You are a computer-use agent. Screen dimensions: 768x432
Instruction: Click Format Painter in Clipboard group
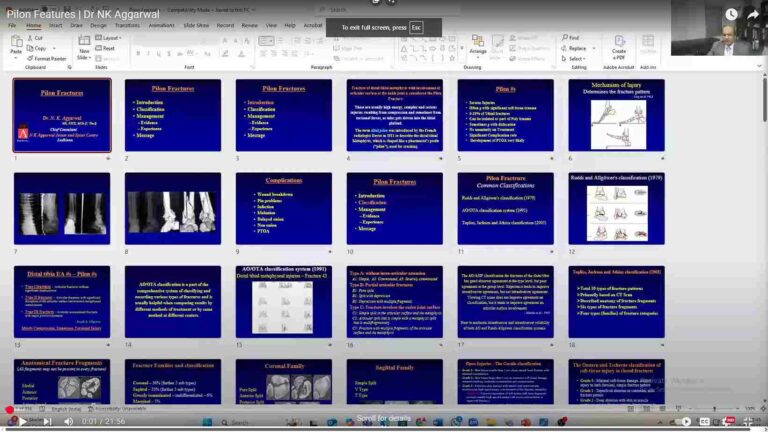pyautogui.click(x=48, y=58)
